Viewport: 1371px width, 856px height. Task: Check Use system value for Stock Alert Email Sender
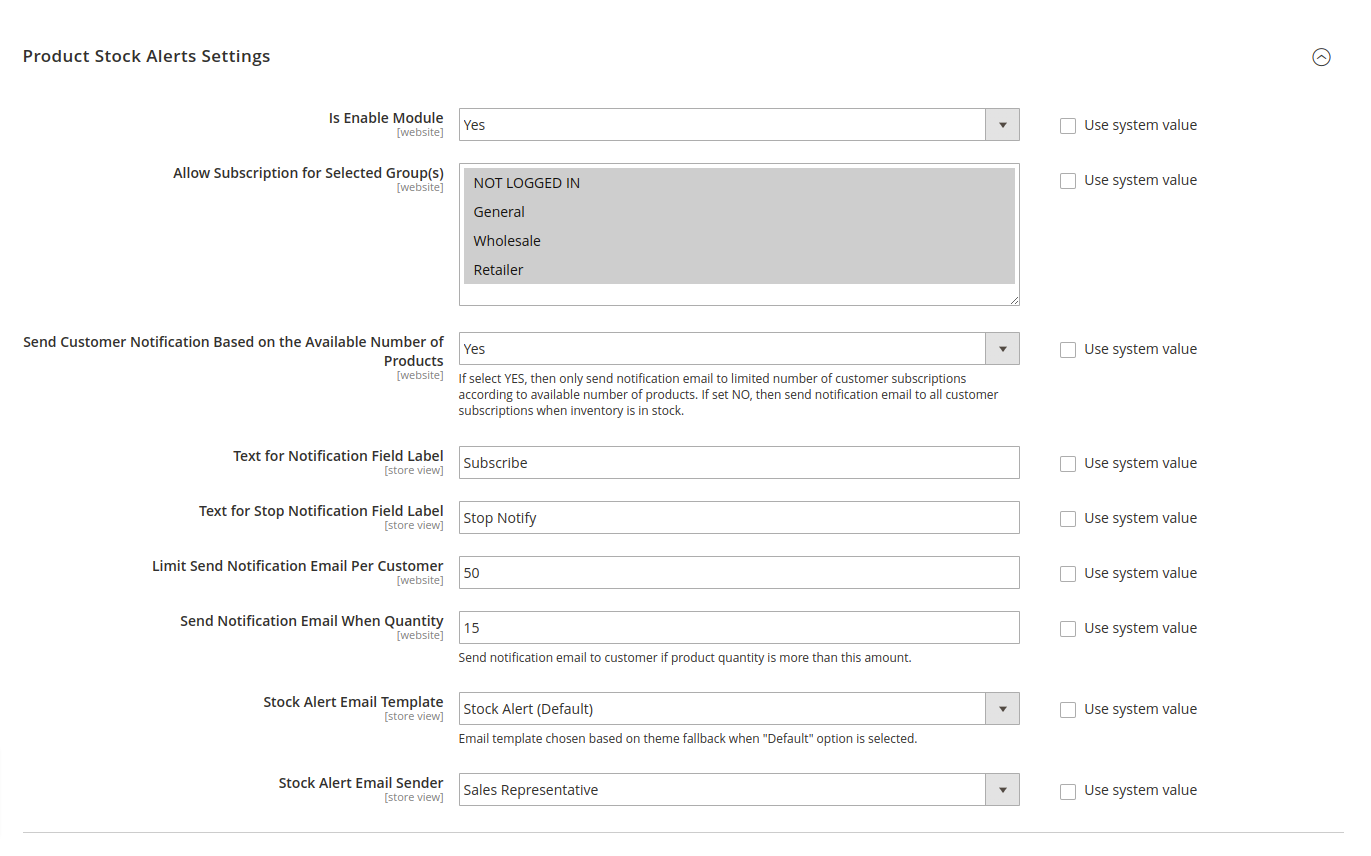pyautogui.click(x=1068, y=791)
